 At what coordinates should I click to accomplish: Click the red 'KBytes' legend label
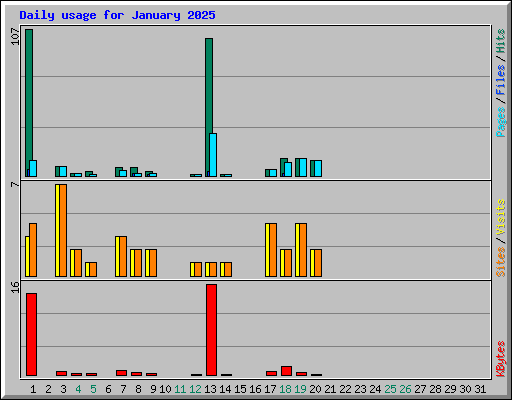501,359
